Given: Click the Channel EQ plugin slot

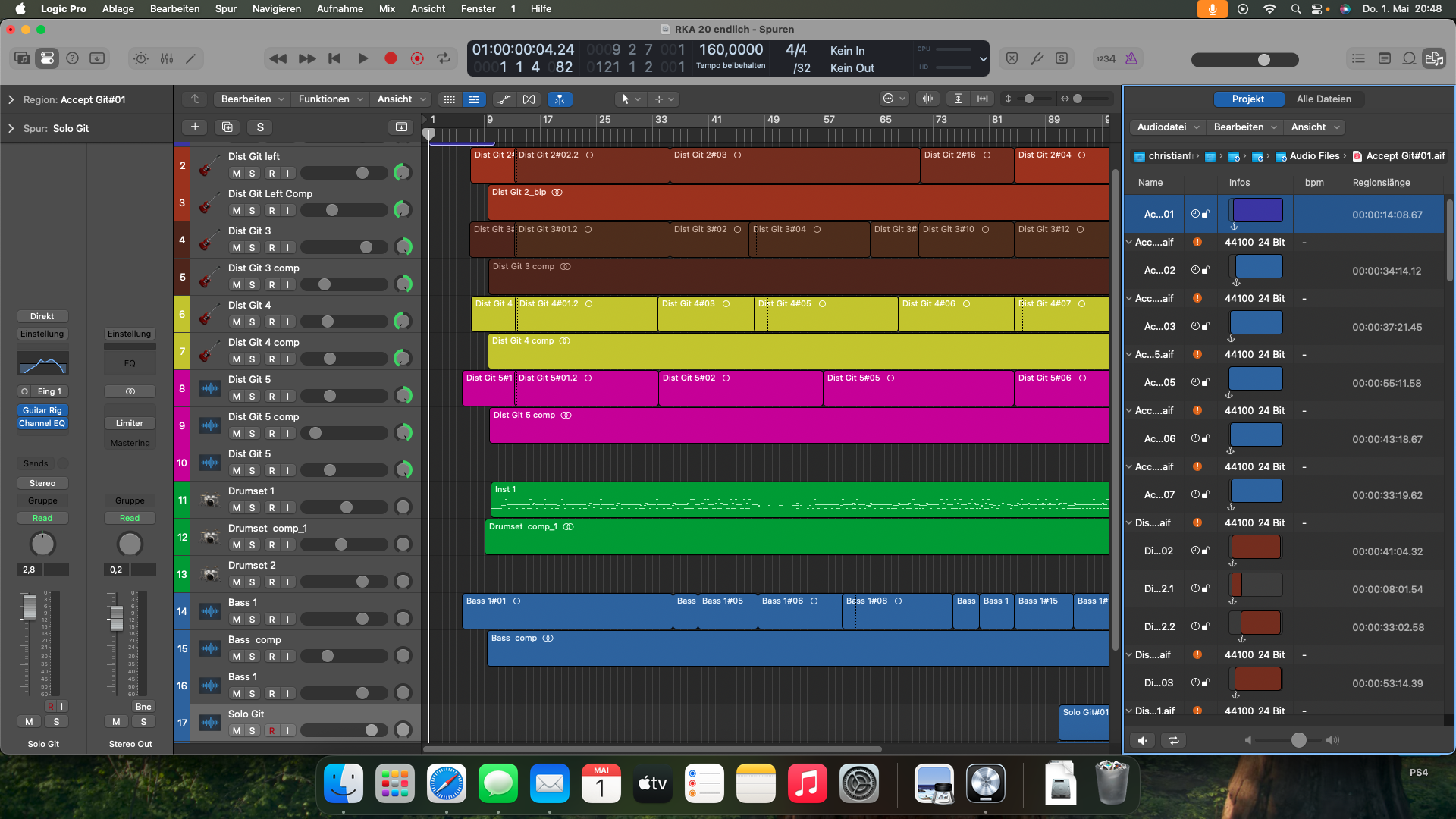Looking at the screenshot, I should click(42, 423).
